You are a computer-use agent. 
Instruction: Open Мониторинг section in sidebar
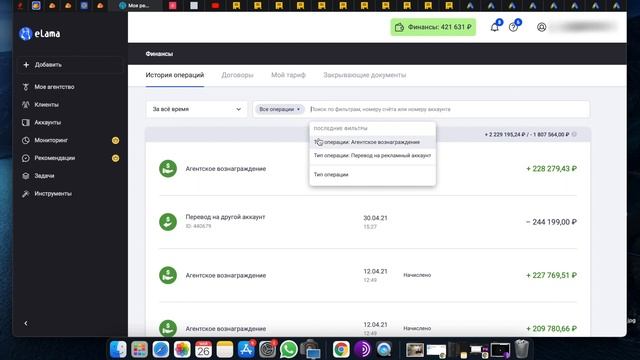[x=51, y=140]
